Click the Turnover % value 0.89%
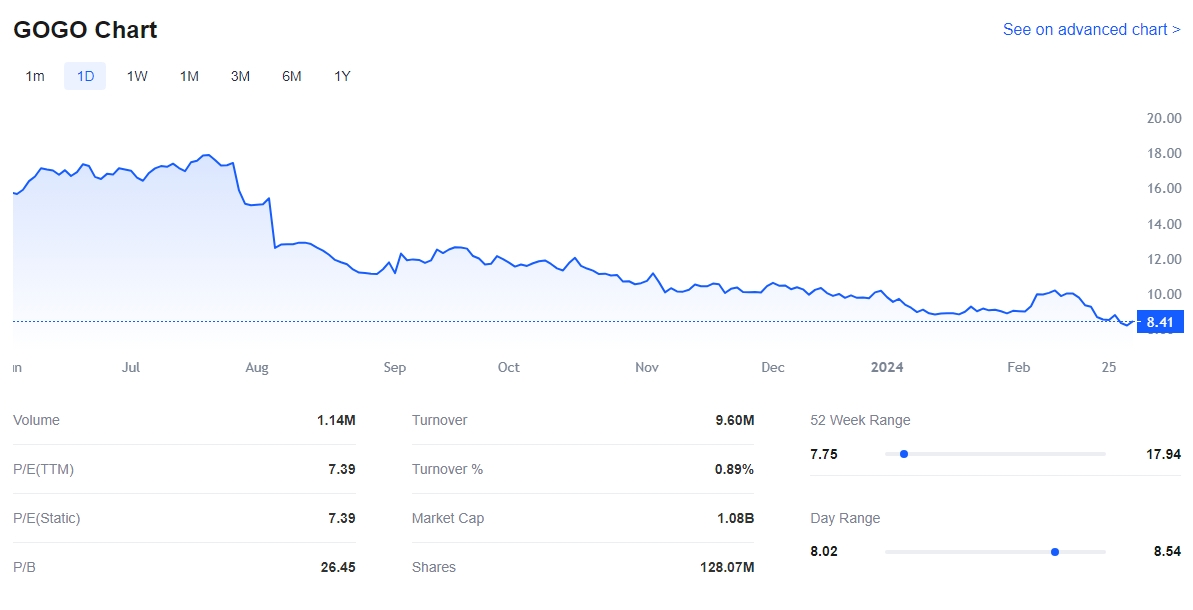 click(x=734, y=469)
